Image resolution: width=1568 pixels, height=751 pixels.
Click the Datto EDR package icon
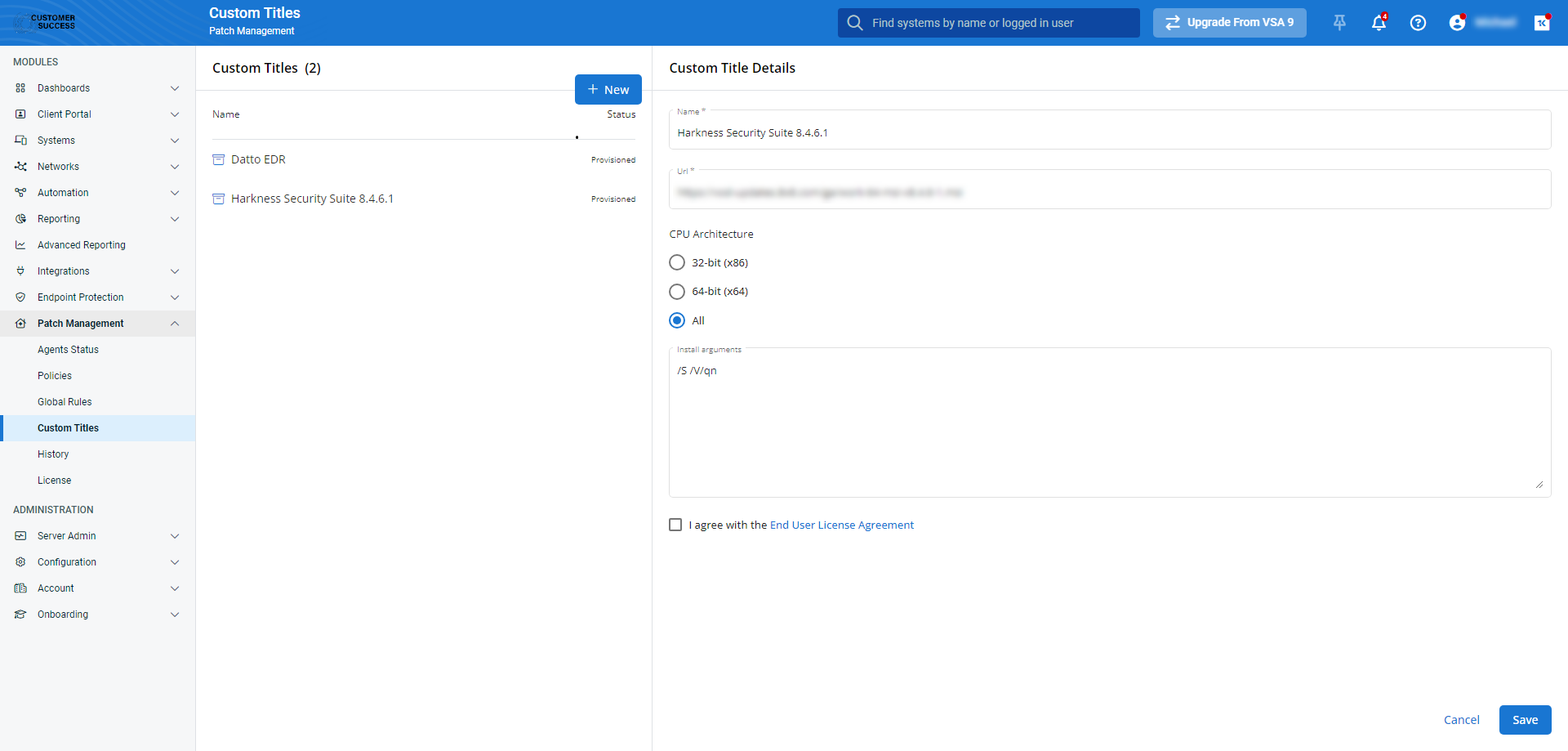pyautogui.click(x=218, y=159)
